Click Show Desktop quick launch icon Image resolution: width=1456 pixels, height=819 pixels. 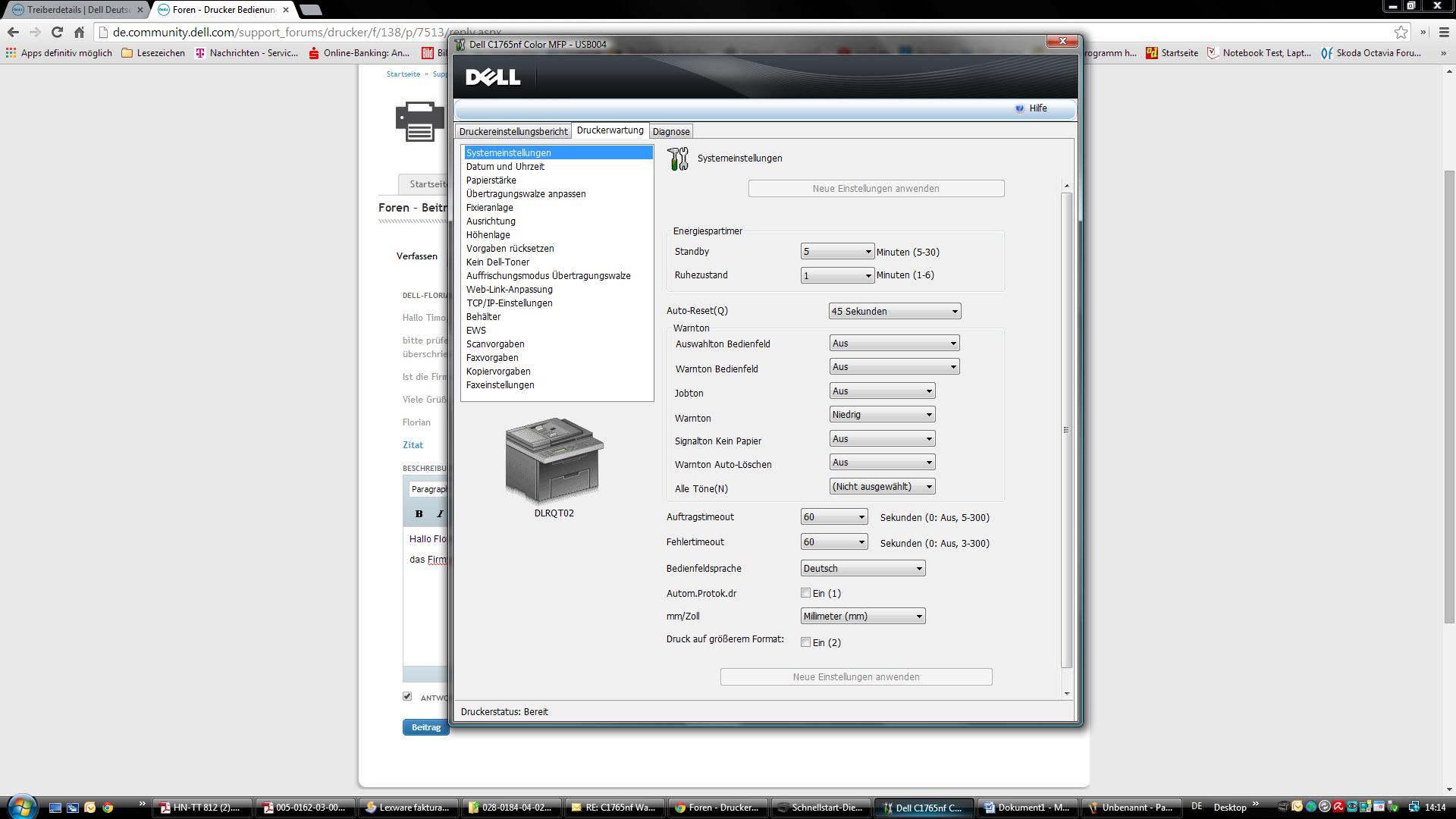55,808
